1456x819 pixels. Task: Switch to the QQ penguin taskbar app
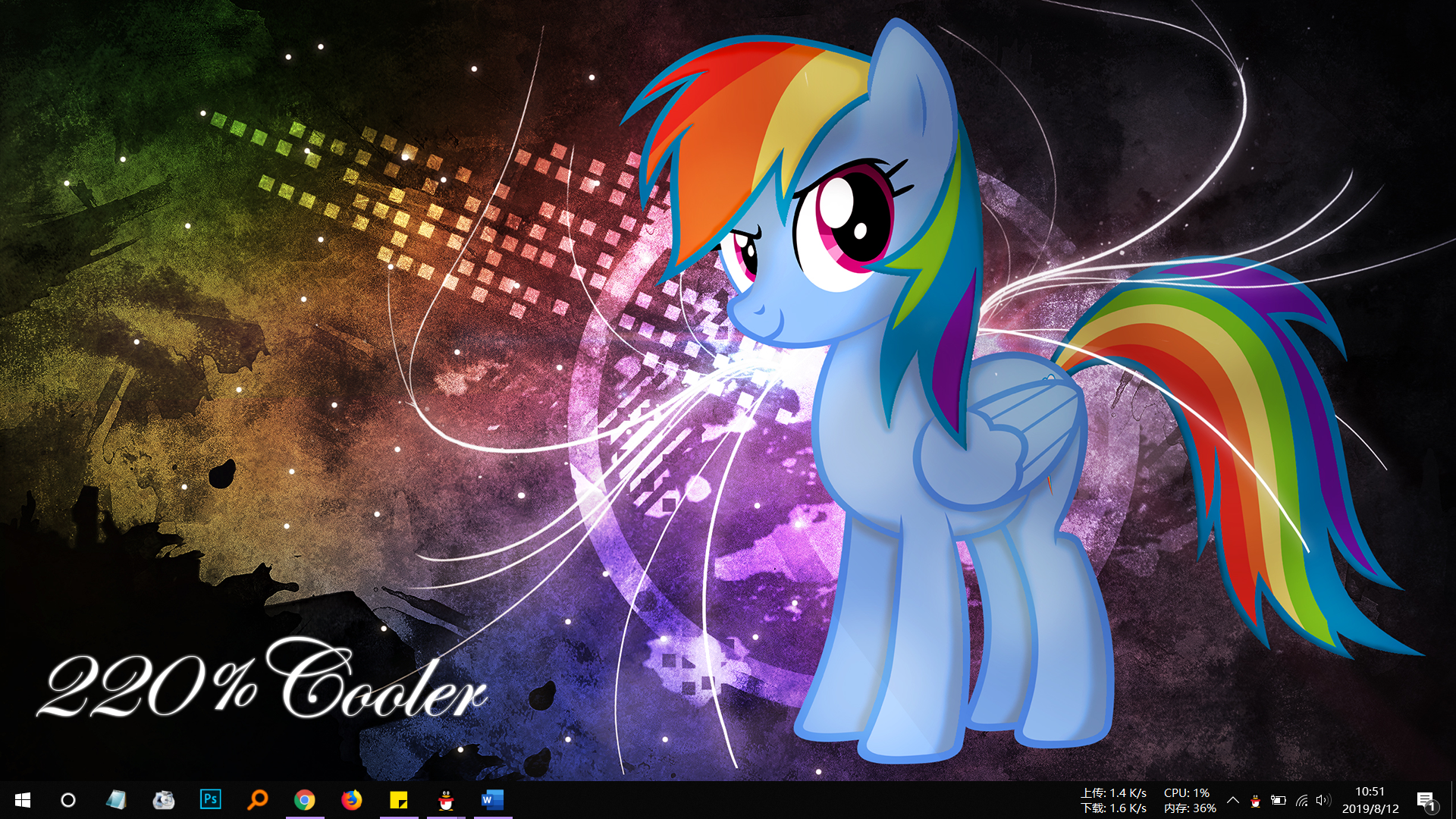coord(446,800)
